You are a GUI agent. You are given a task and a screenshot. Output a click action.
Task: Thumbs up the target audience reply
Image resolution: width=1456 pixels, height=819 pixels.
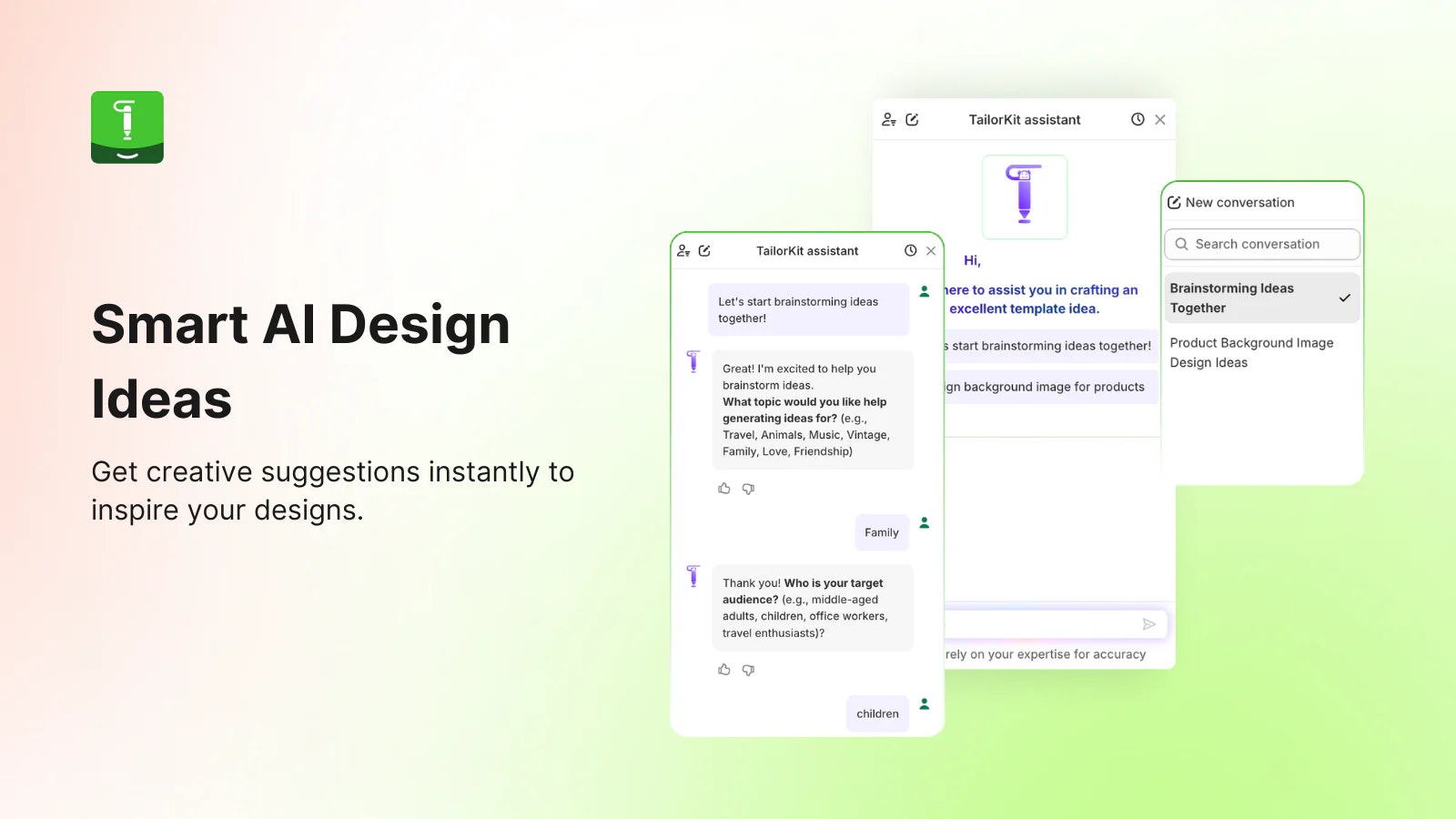click(724, 670)
